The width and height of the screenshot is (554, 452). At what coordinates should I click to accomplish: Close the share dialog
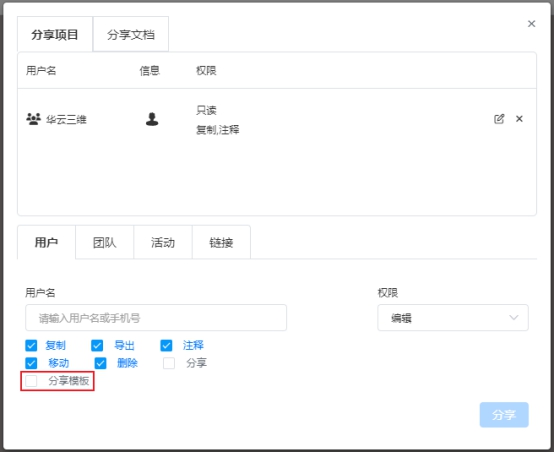[x=531, y=24]
